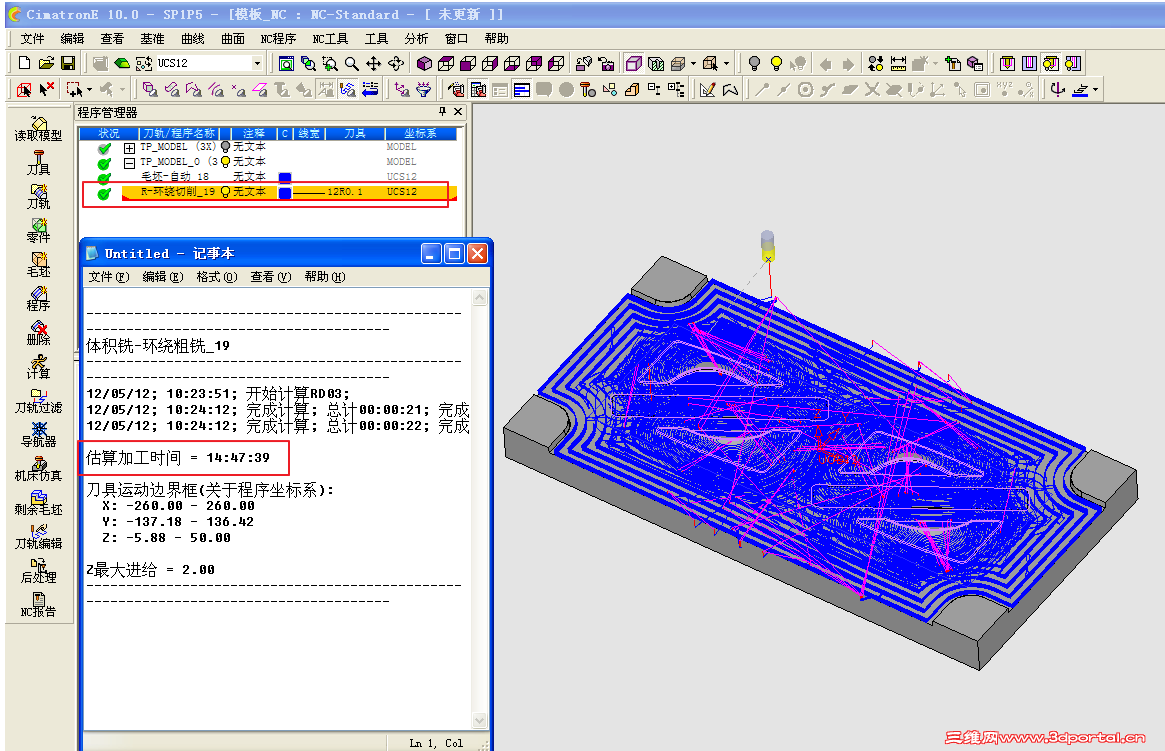Click the 刀轨/程序名称 column header
1165x751 pixels.
click(179, 134)
